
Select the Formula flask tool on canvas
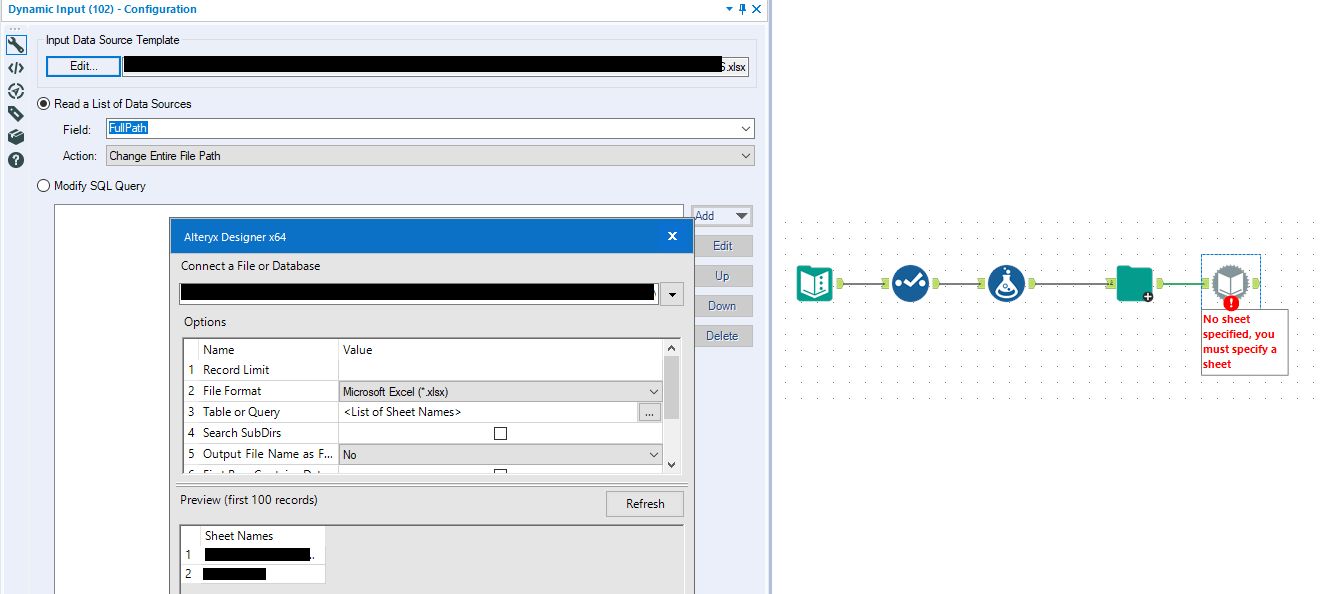pyautogui.click(x=1006, y=283)
